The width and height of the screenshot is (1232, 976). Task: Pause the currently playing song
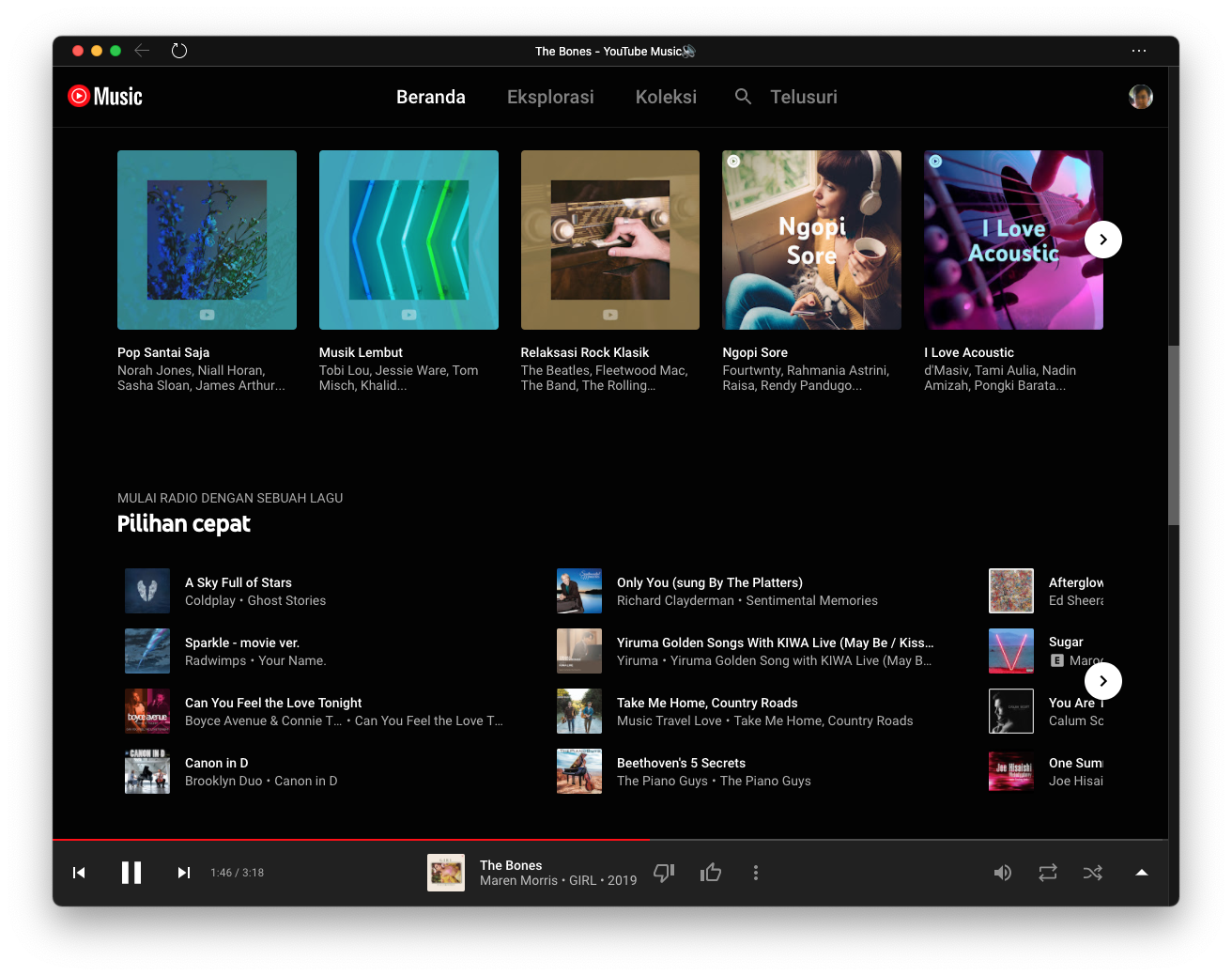tap(131, 873)
